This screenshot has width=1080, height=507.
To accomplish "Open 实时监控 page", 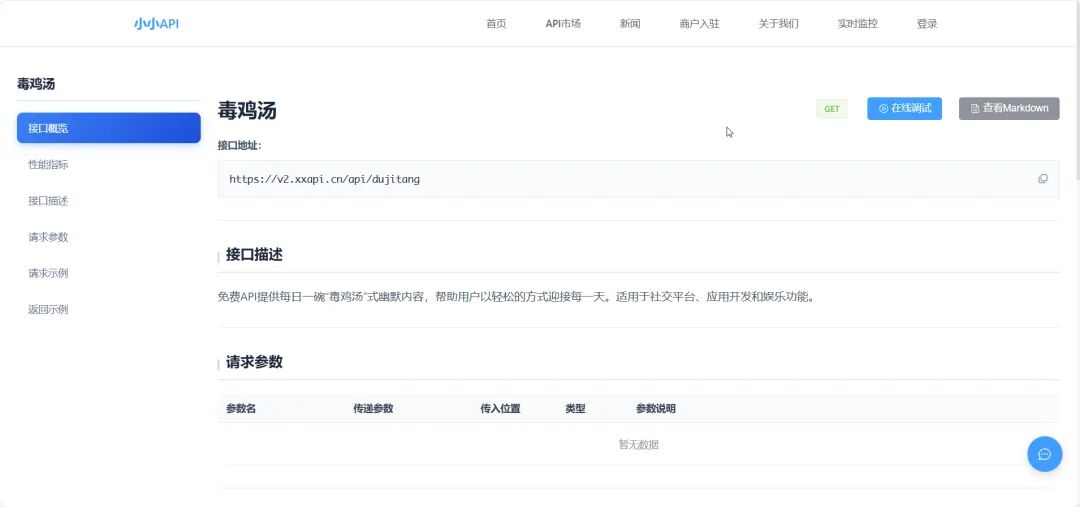I will (x=858, y=23).
